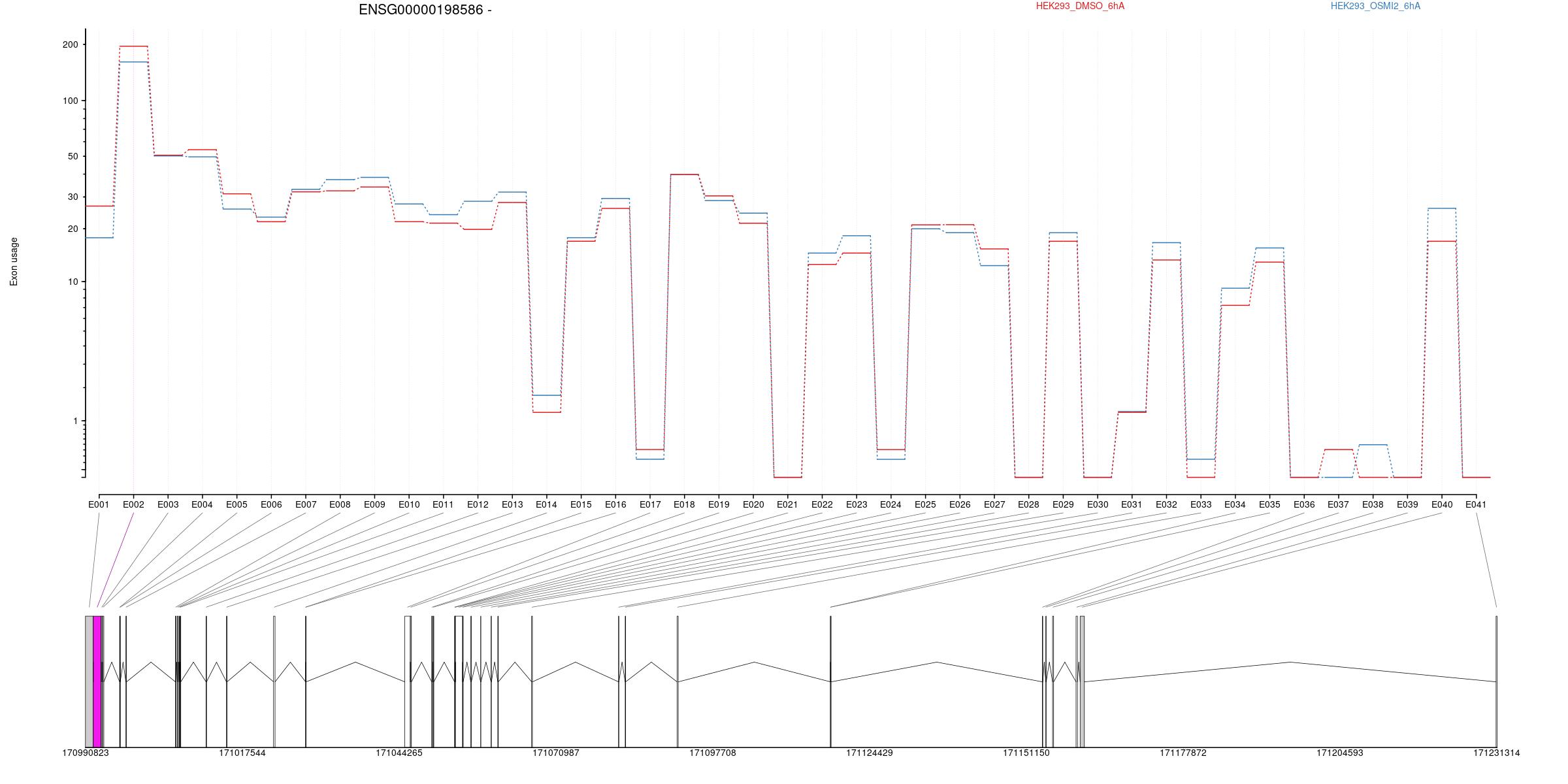Click the E024 exon label
This screenshot has width=1568, height=784.
tap(890, 504)
